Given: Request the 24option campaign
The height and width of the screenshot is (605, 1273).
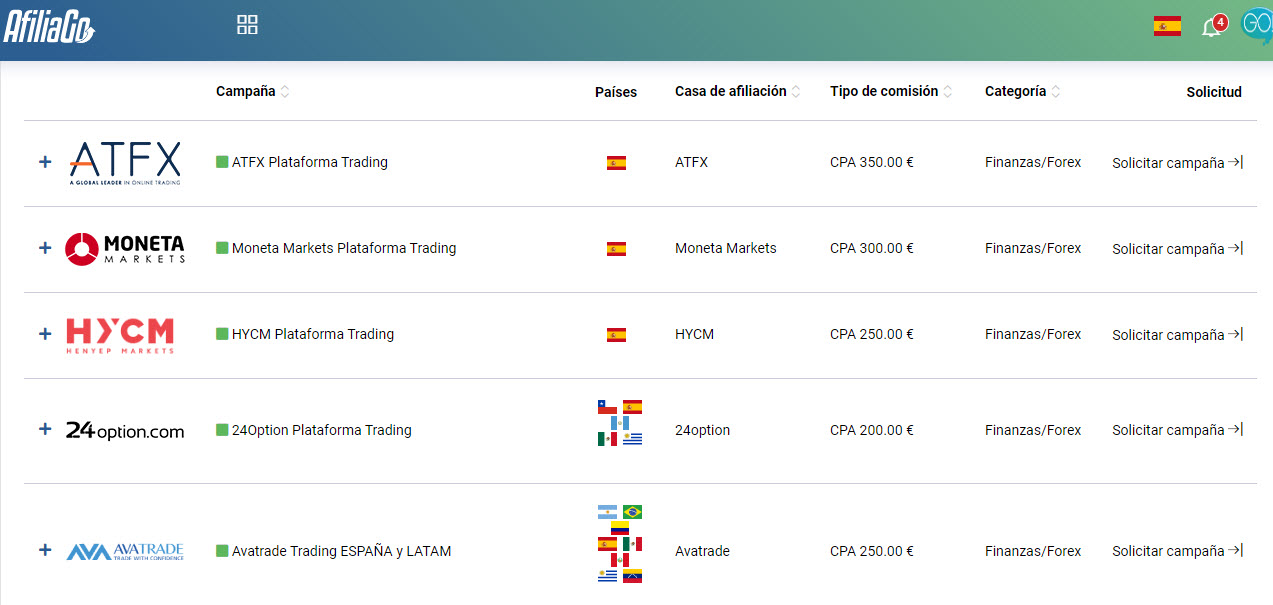Looking at the screenshot, I should pos(1177,430).
